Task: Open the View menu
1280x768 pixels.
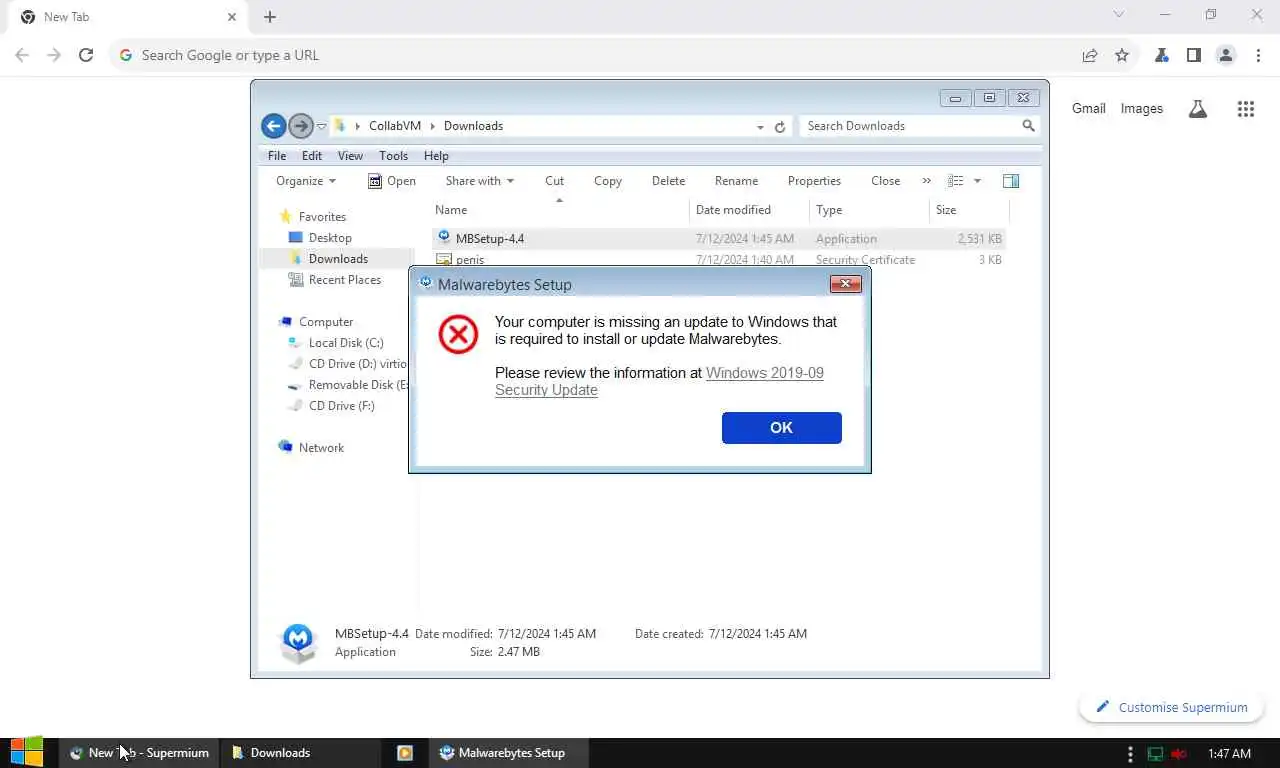Action: (x=350, y=156)
